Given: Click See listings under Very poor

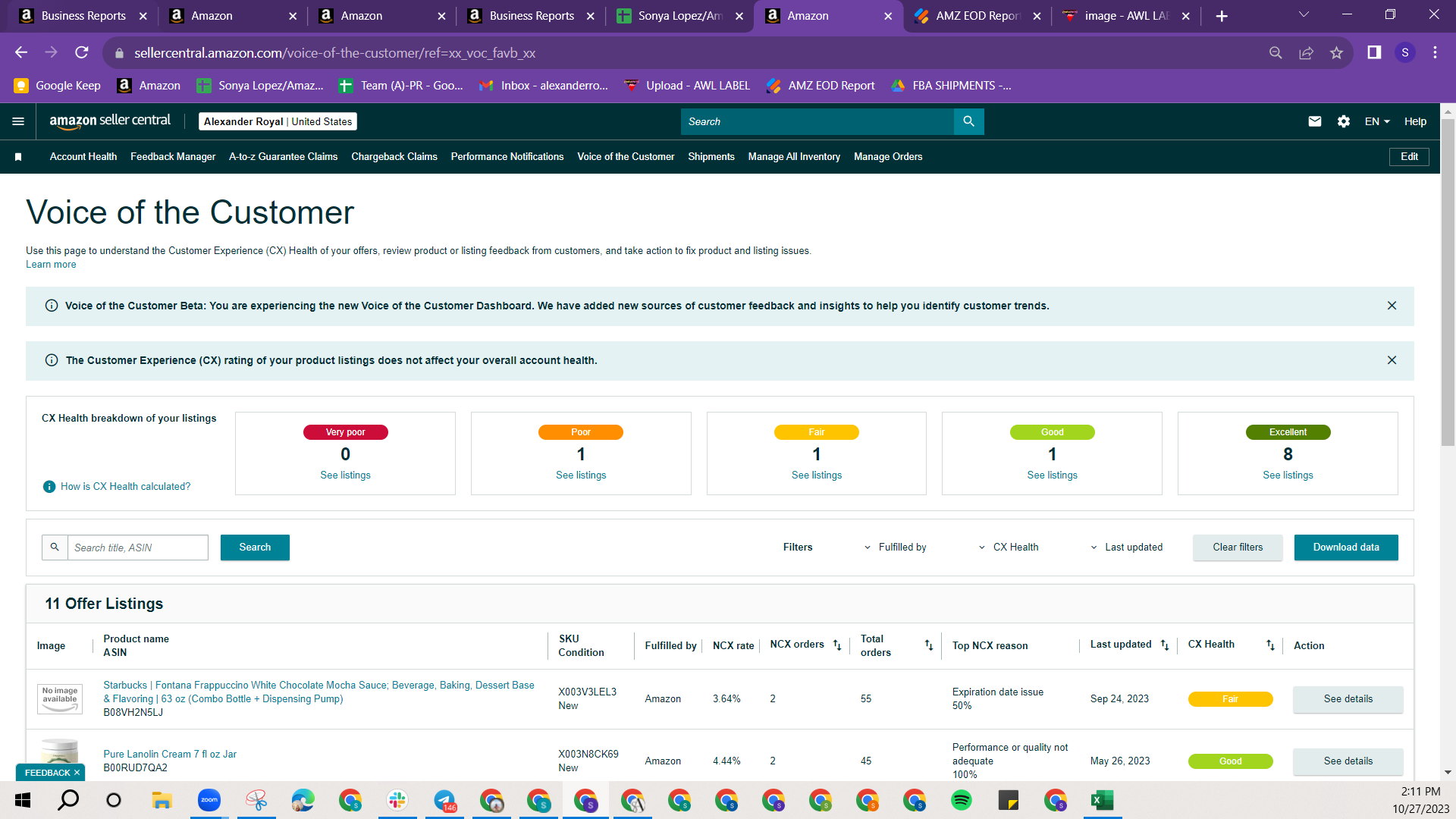Looking at the screenshot, I should (x=345, y=475).
